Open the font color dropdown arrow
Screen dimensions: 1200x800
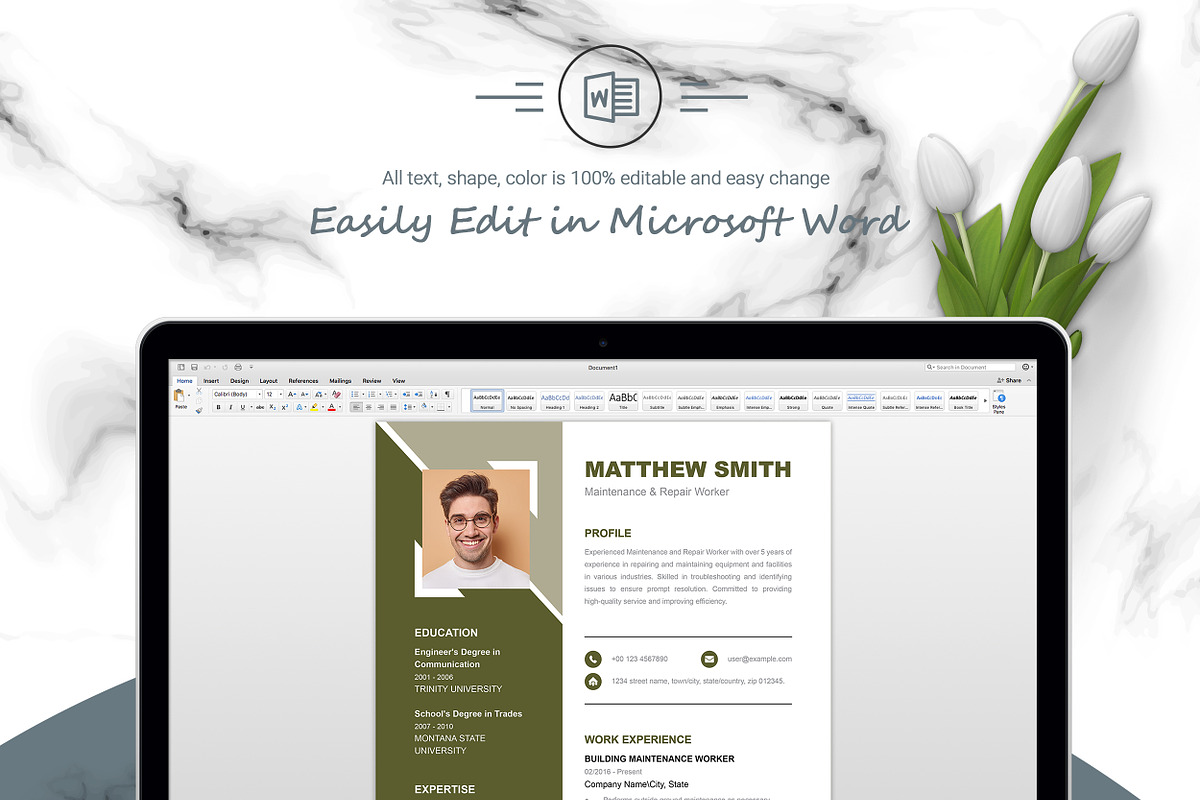click(x=340, y=407)
